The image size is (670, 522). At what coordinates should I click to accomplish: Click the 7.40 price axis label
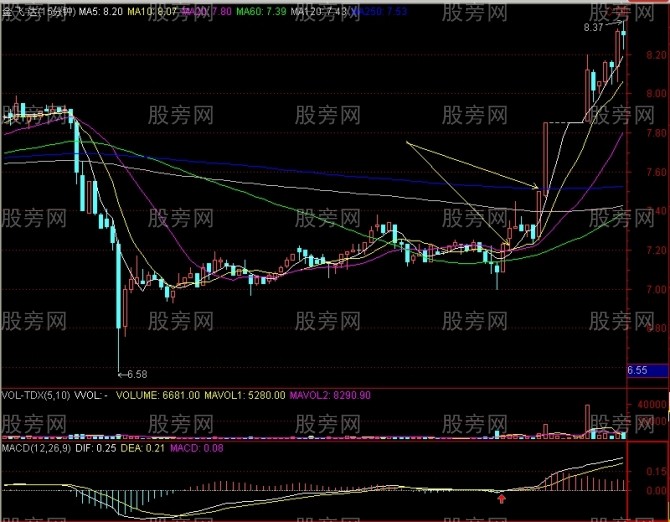pyautogui.click(x=656, y=211)
